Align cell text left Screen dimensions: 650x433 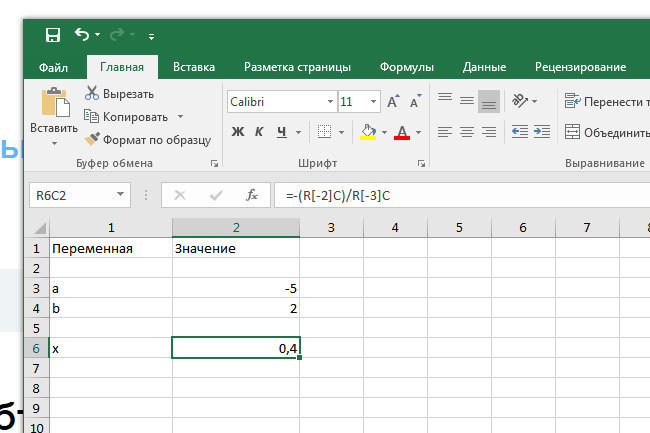point(445,132)
